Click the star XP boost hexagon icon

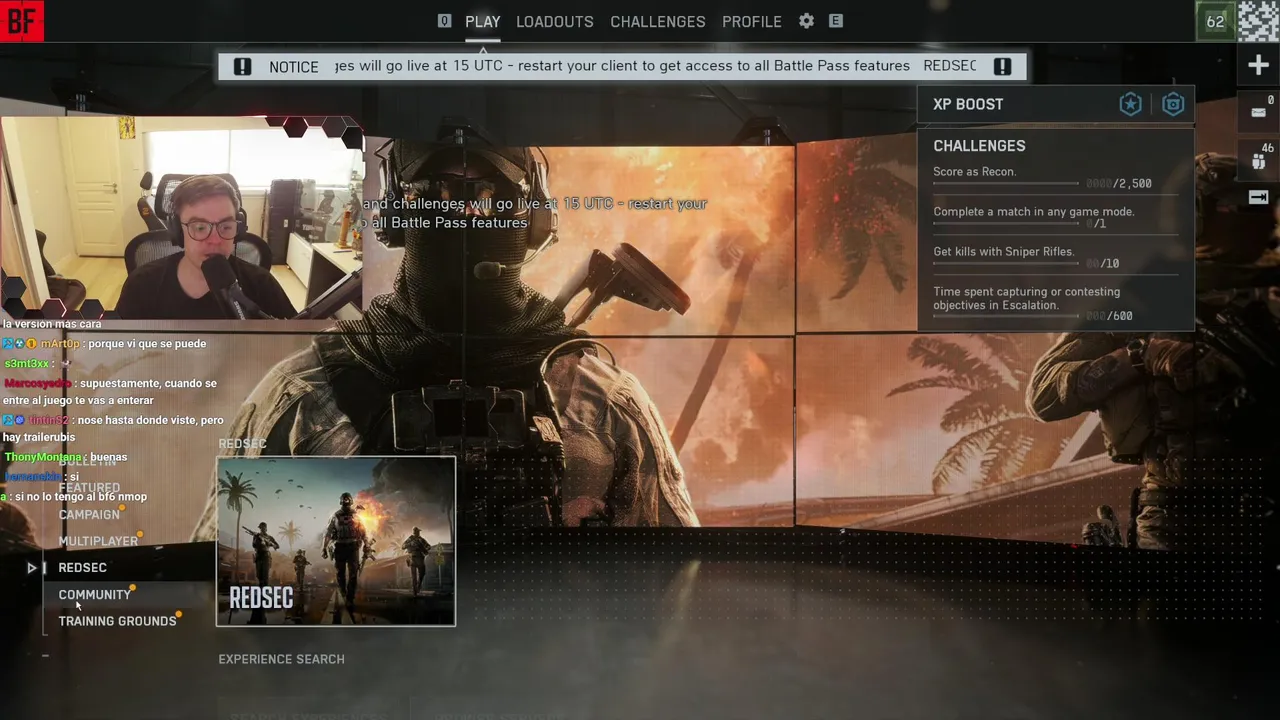click(1130, 104)
